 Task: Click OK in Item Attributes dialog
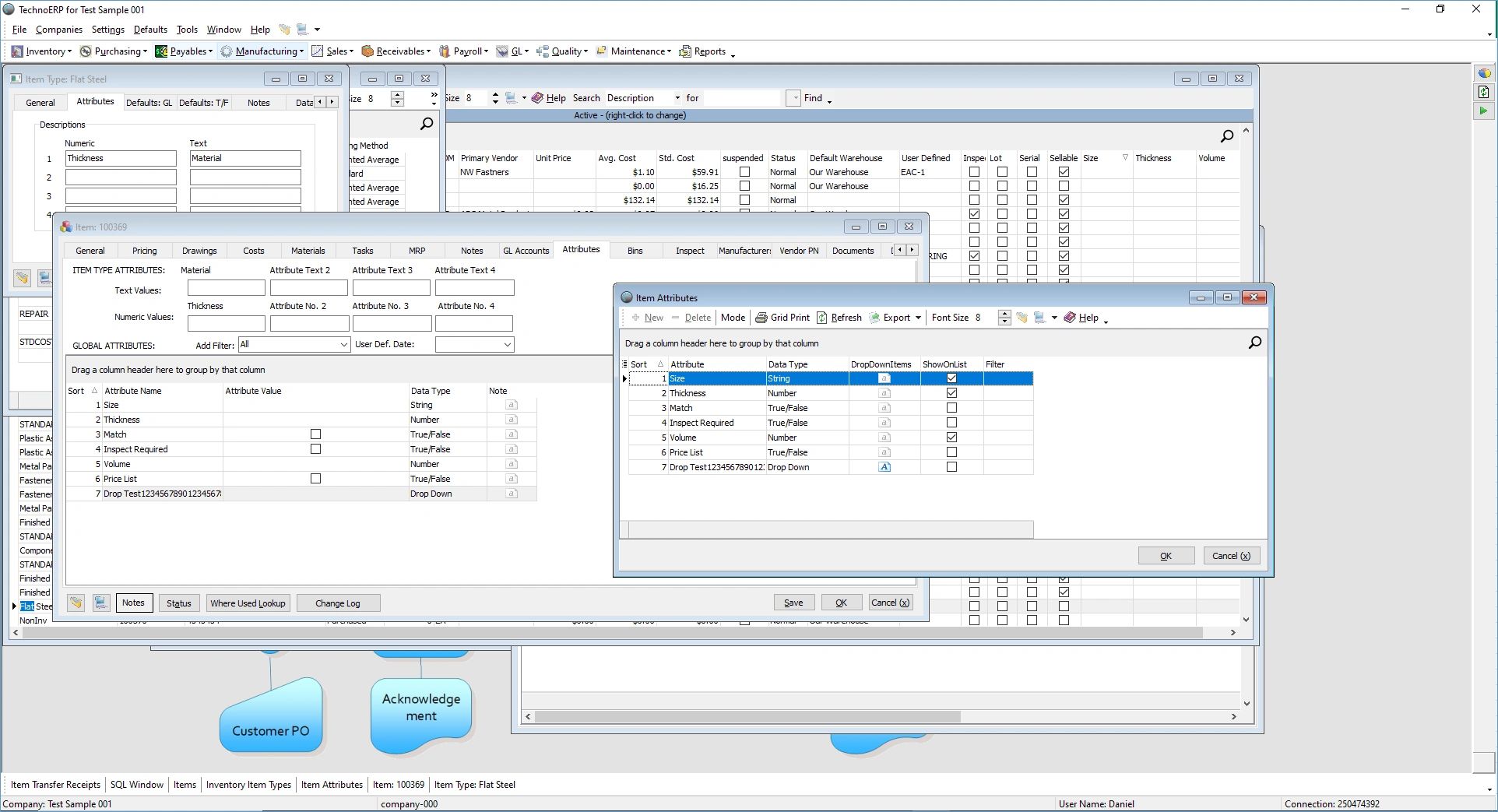point(1166,556)
